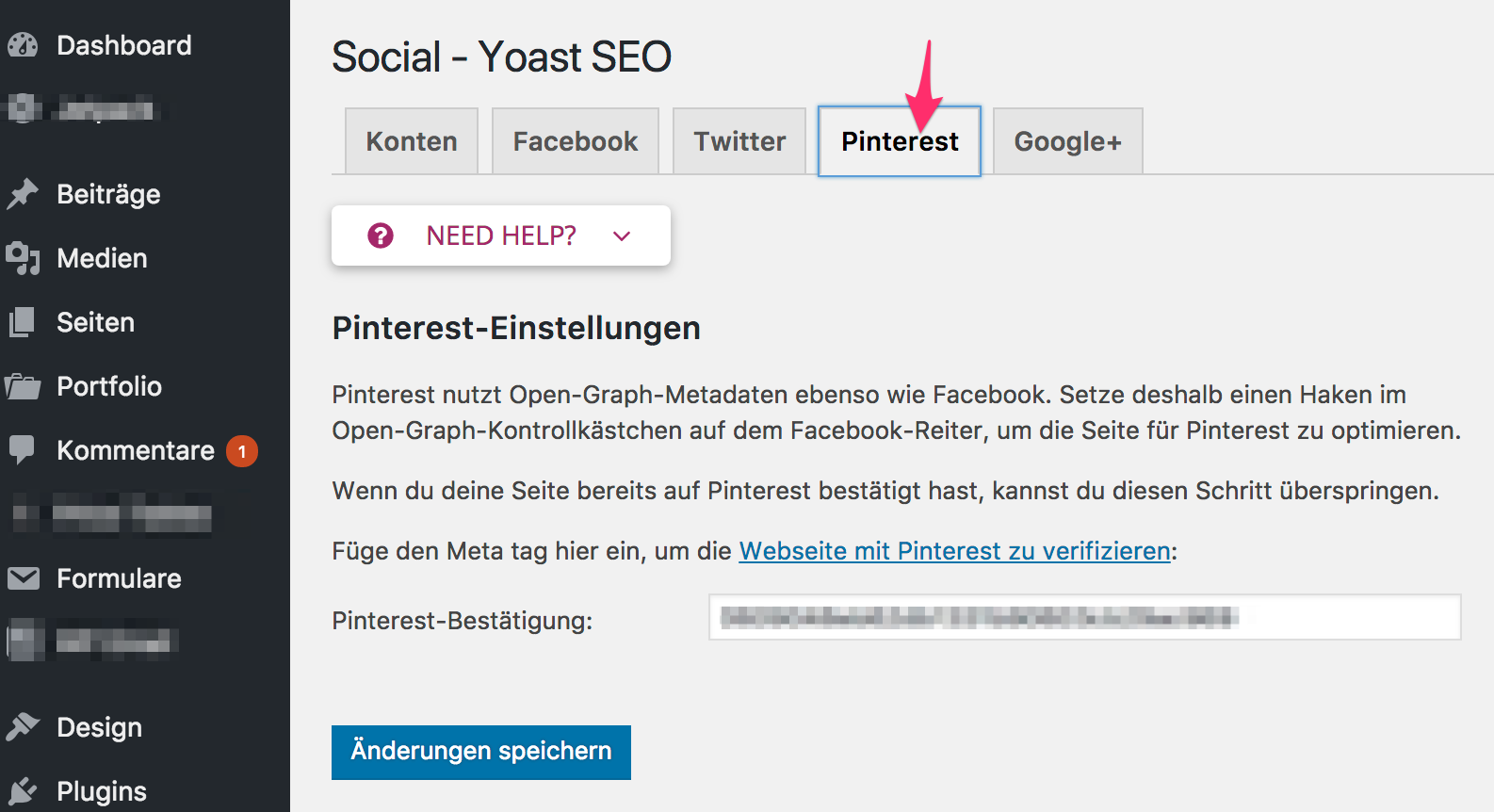Click the Kommentare speech bubble icon

pos(23,450)
